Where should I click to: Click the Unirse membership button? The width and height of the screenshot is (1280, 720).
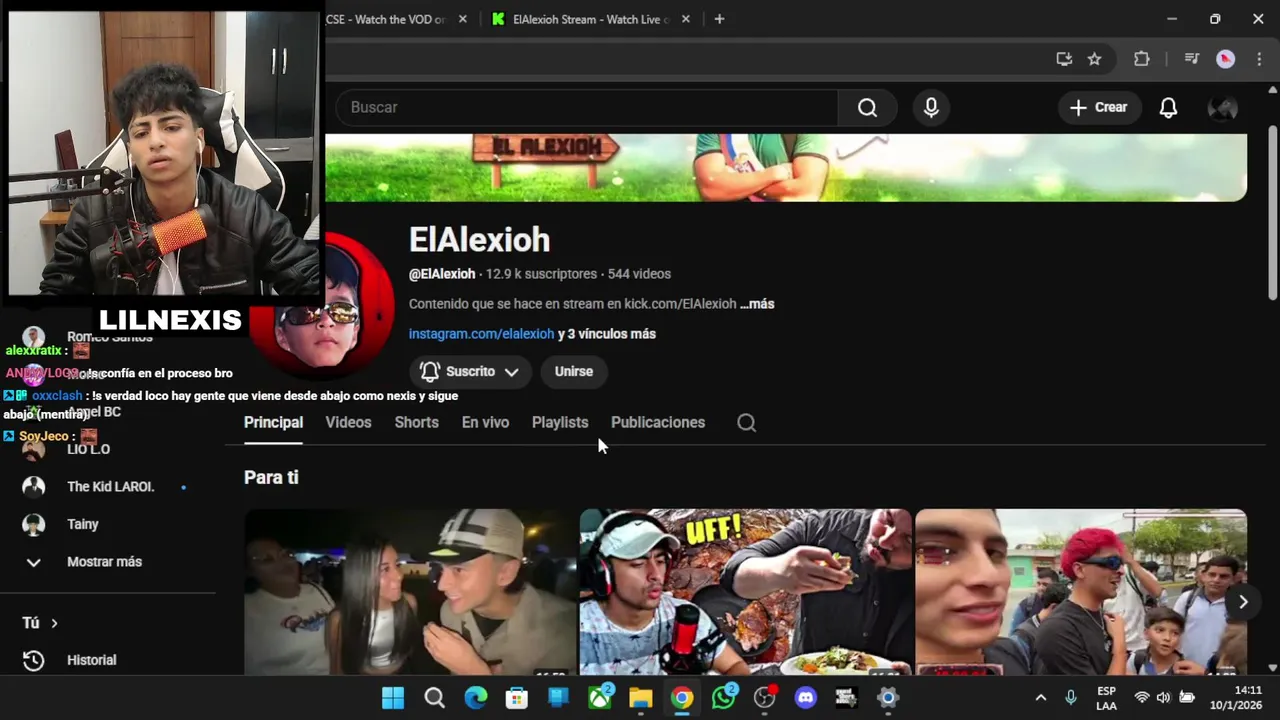(574, 371)
